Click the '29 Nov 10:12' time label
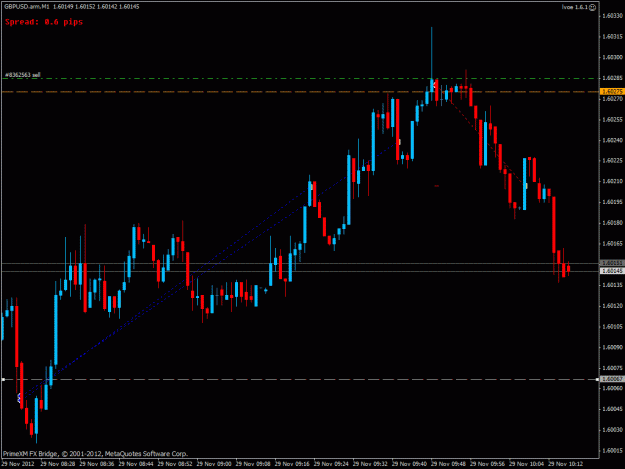 566,464
